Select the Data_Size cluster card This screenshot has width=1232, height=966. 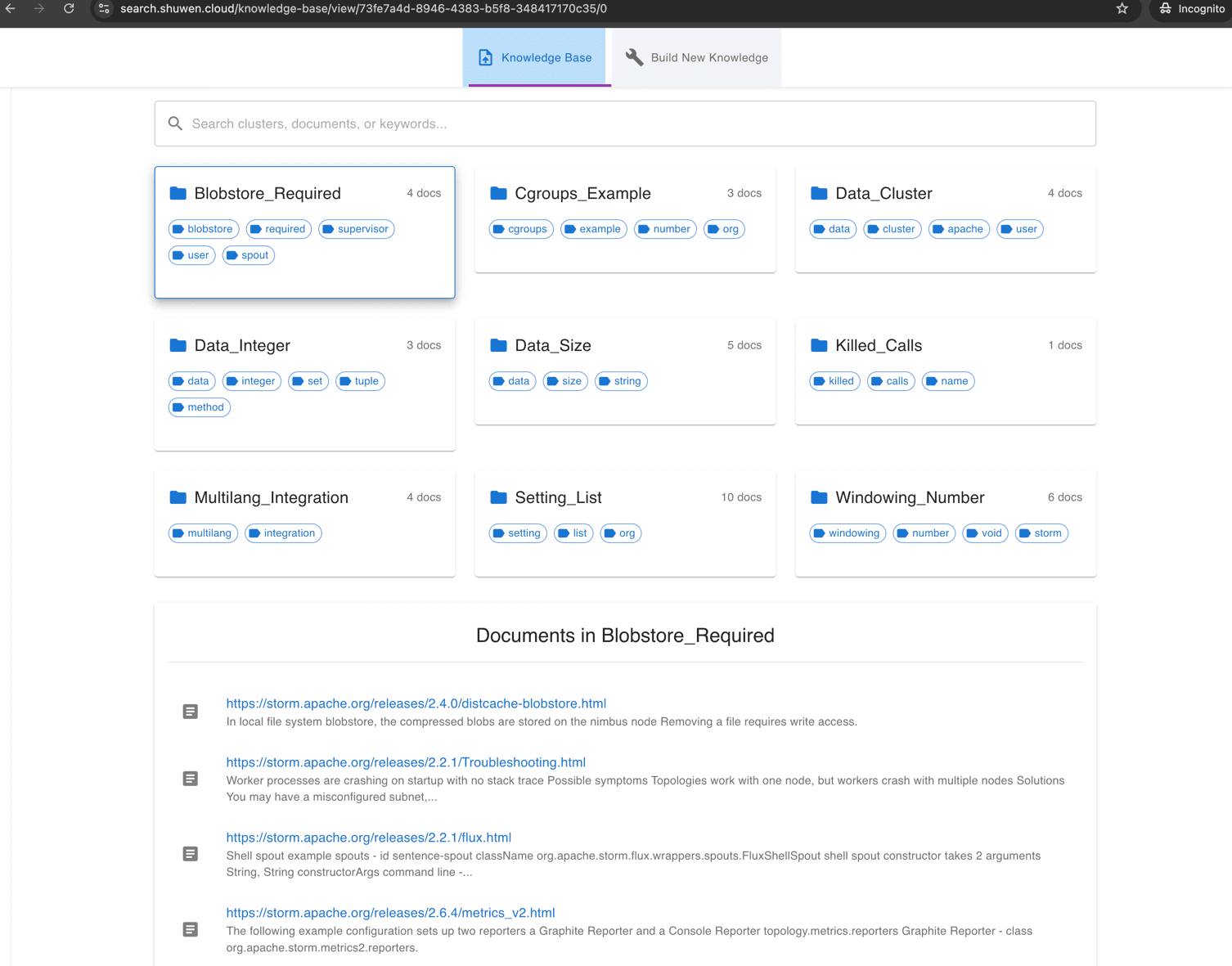coord(624,371)
